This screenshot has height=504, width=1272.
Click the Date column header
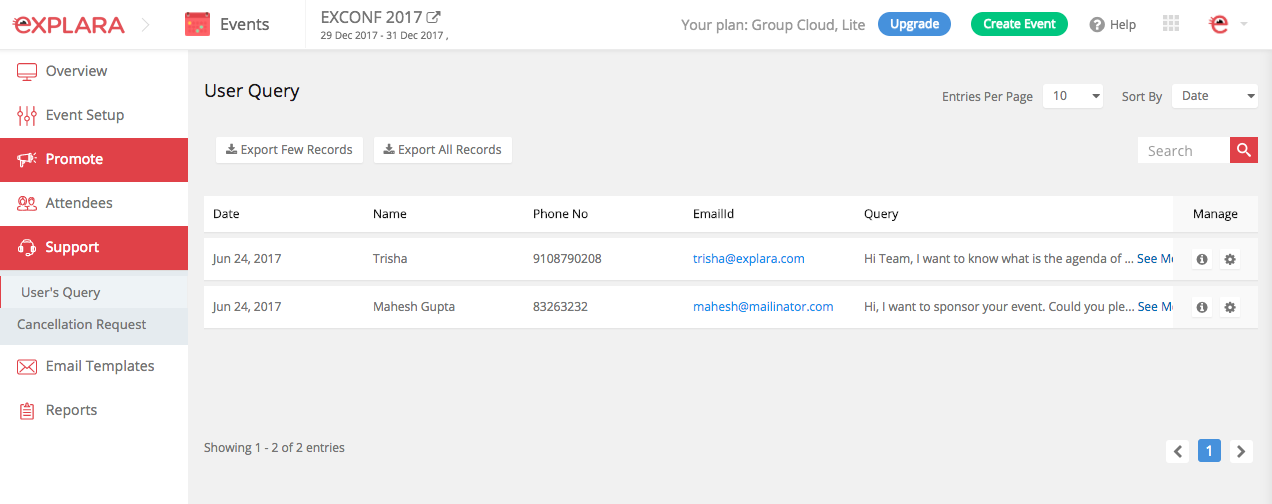[x=226, y=214]
